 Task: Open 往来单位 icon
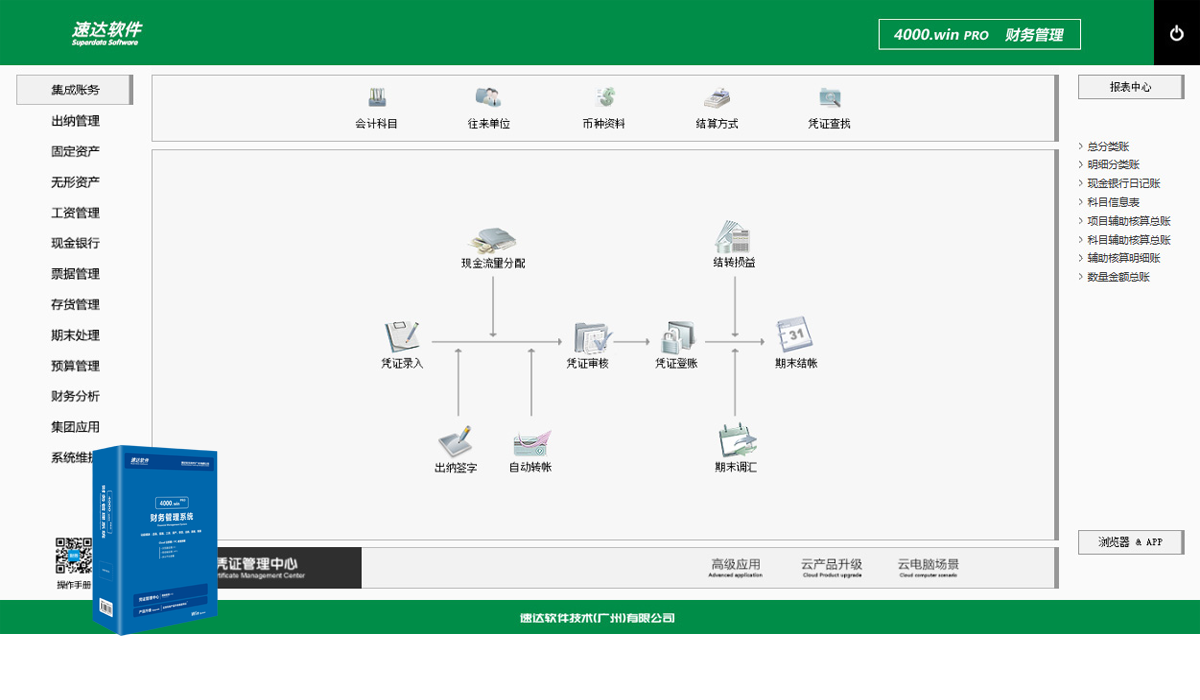tap(488, 98)
